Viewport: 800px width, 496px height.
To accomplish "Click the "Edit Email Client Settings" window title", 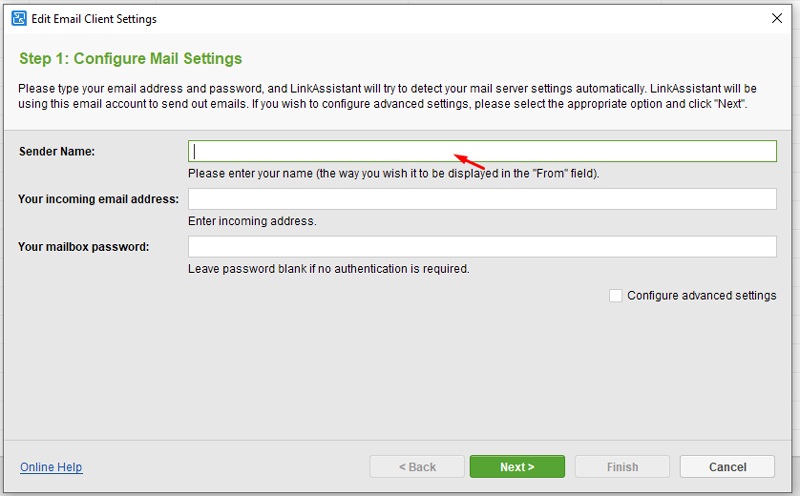I will (x=94, y=19).
